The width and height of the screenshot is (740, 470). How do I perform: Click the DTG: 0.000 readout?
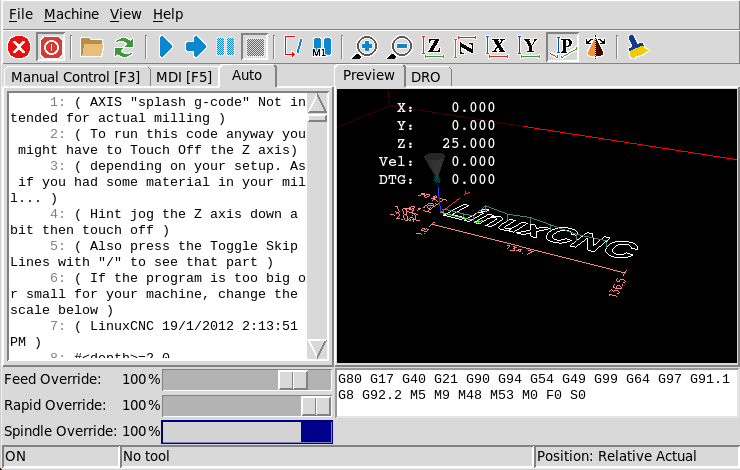click(437, 180)
